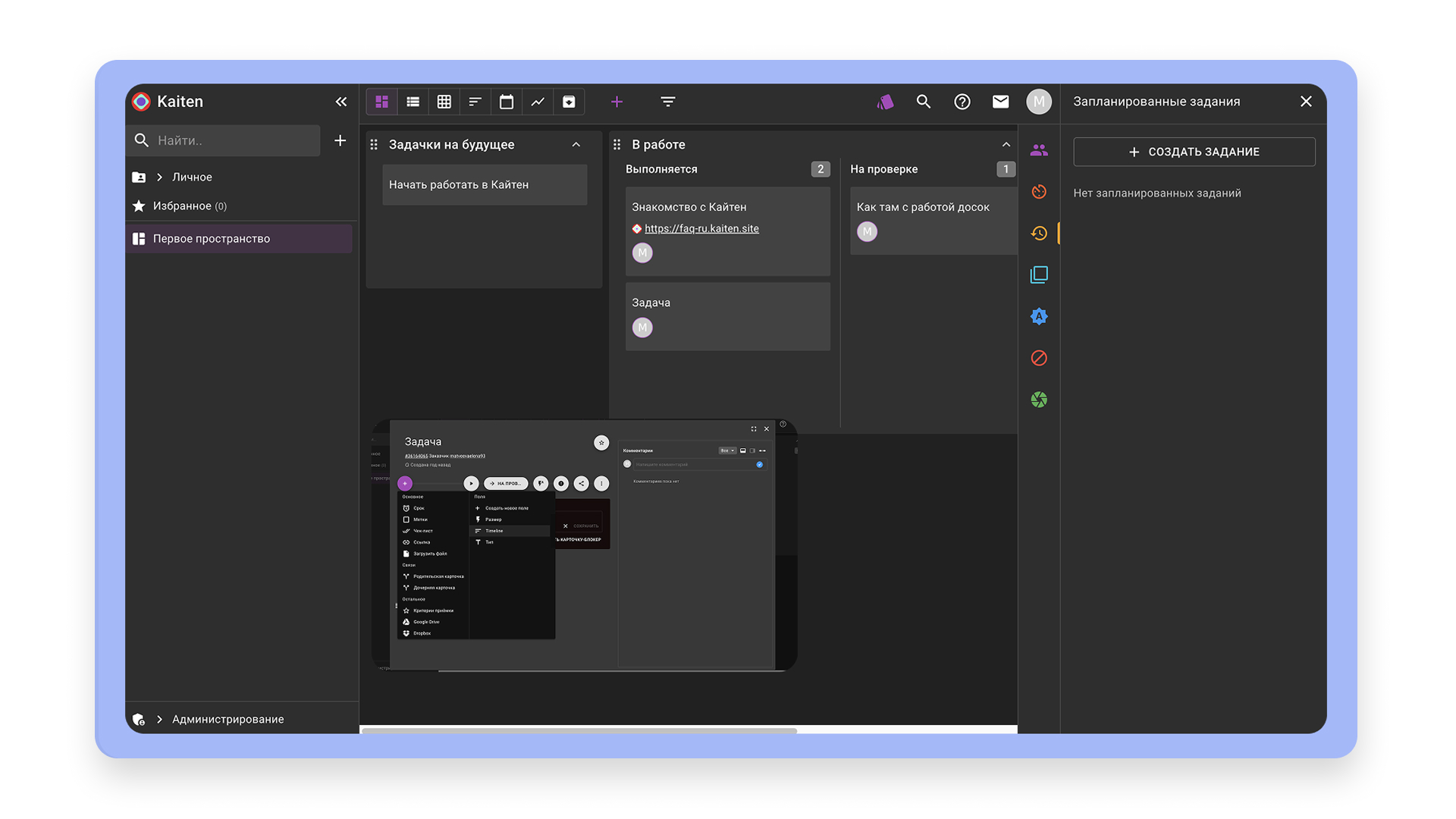Viewport: 1456px width, 819px height.
Task: Collapse the Задачки на будущее board
Action: [576, 144]
